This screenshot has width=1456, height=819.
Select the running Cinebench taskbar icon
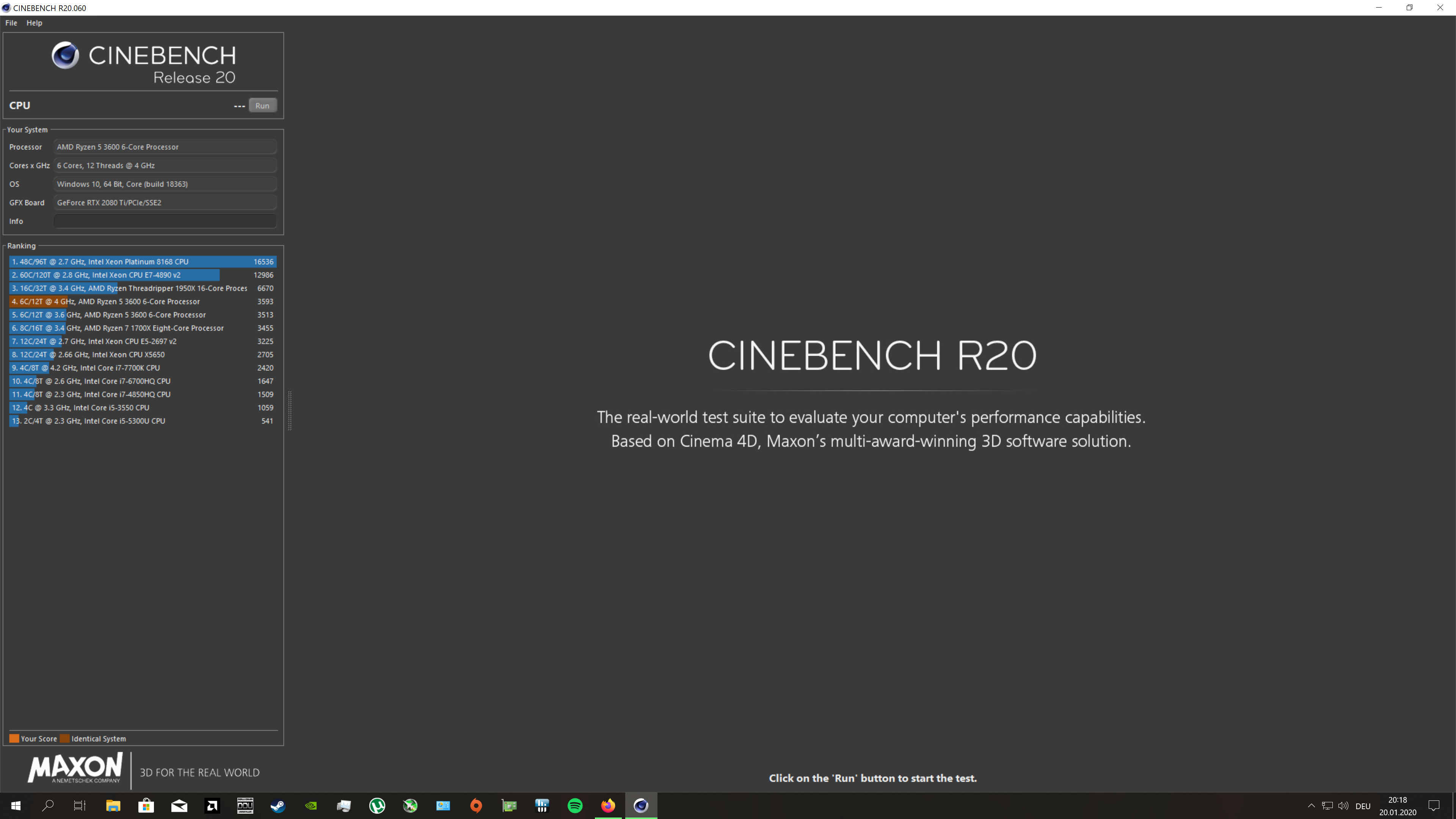[641, 805]
